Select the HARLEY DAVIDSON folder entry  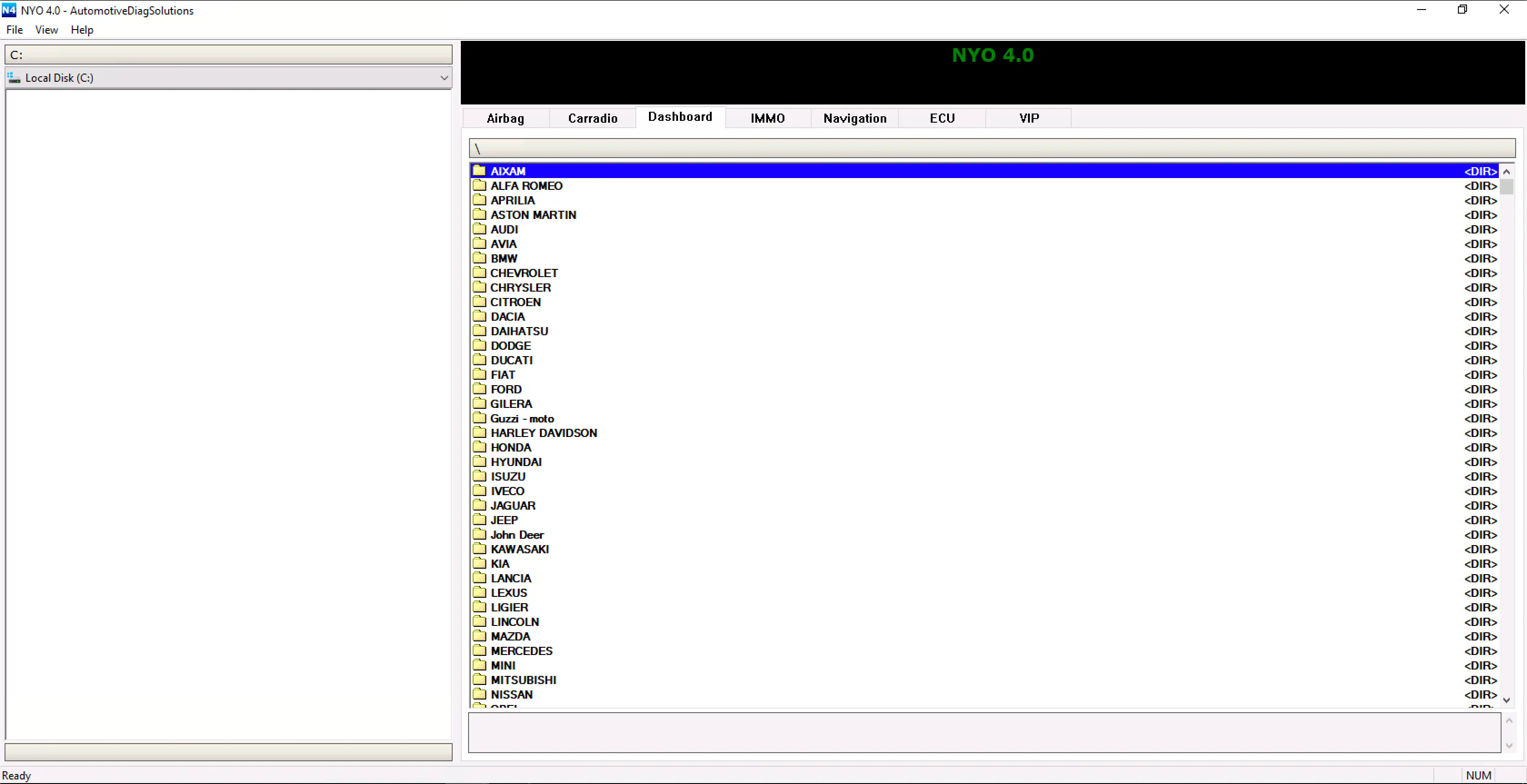pos(543,432)
